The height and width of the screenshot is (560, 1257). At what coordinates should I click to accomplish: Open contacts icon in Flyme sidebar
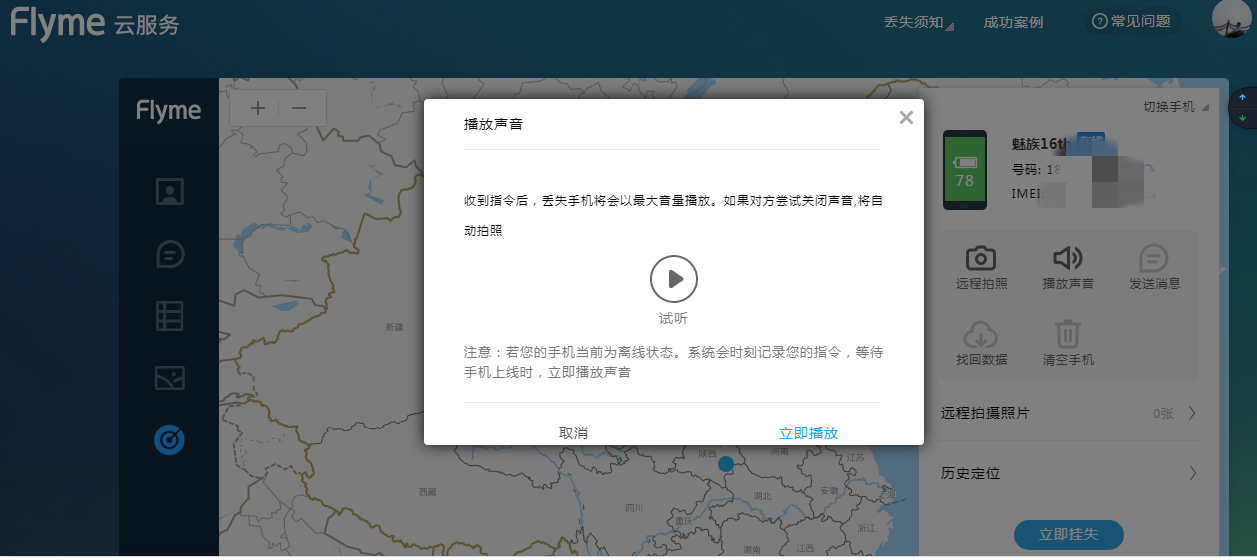(x=169, y=191)
